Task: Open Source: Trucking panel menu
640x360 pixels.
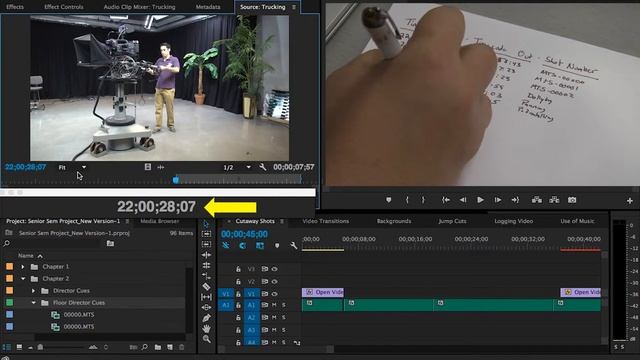Action: (x=293, y=7)
